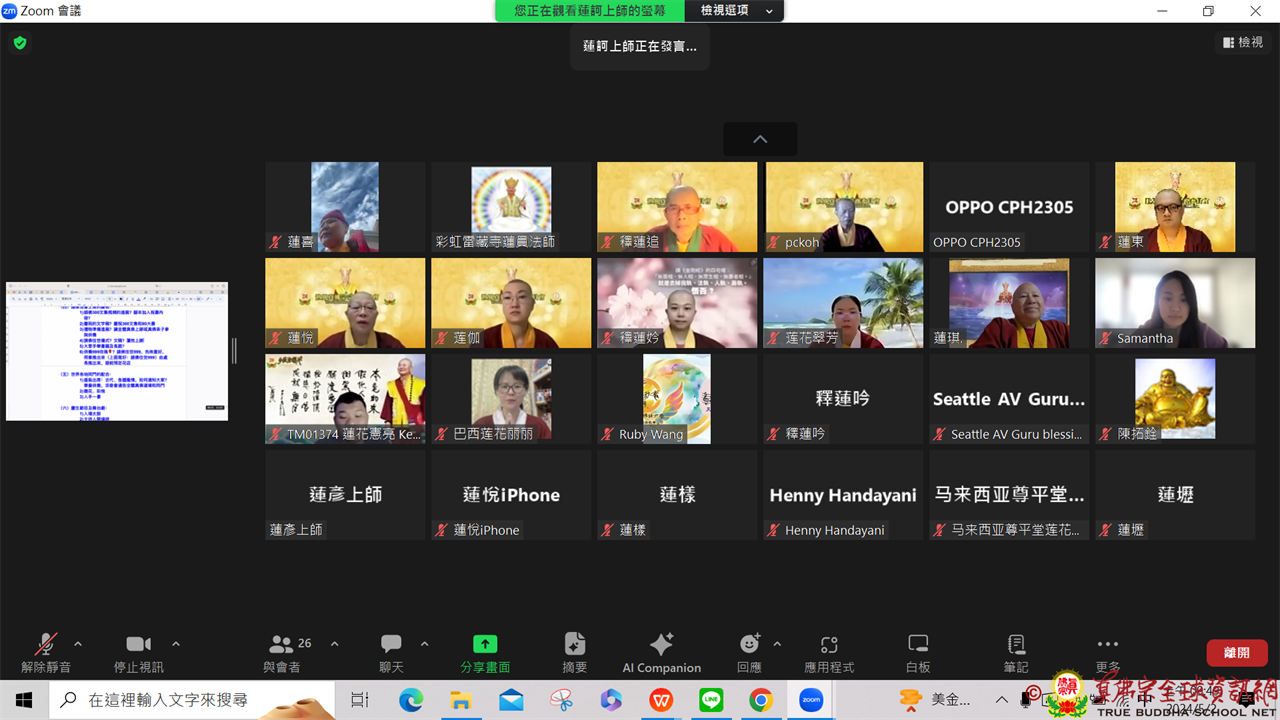This screenshot has width=1280, height=720.
Task: Open the 摘要 summary tool
Action: (x=574, y=652)
